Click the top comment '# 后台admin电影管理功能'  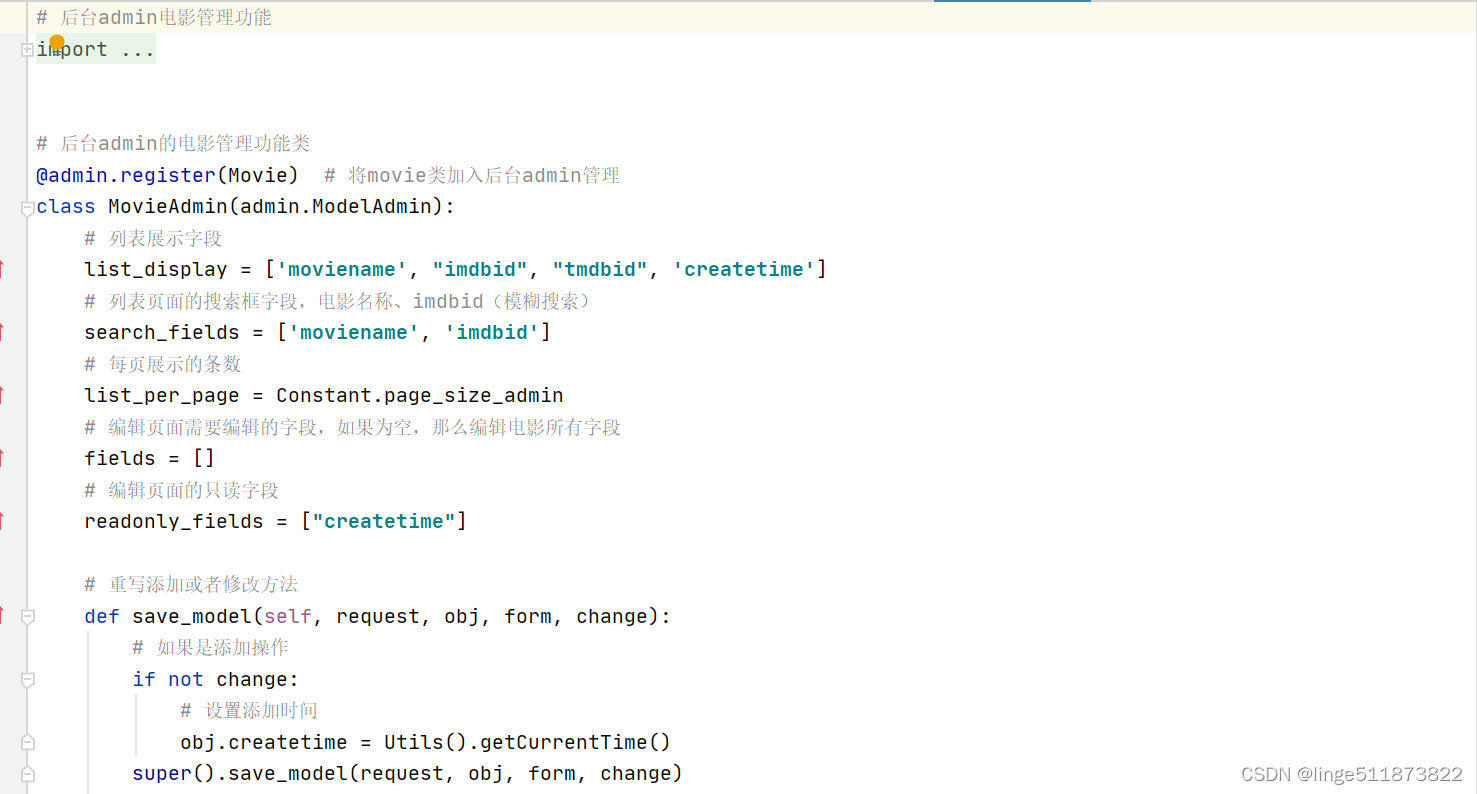pos(154,17)
